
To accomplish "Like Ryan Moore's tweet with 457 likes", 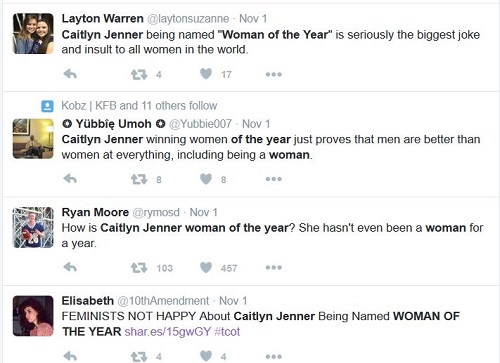I will pyautogui.click(x=206, y=267).
